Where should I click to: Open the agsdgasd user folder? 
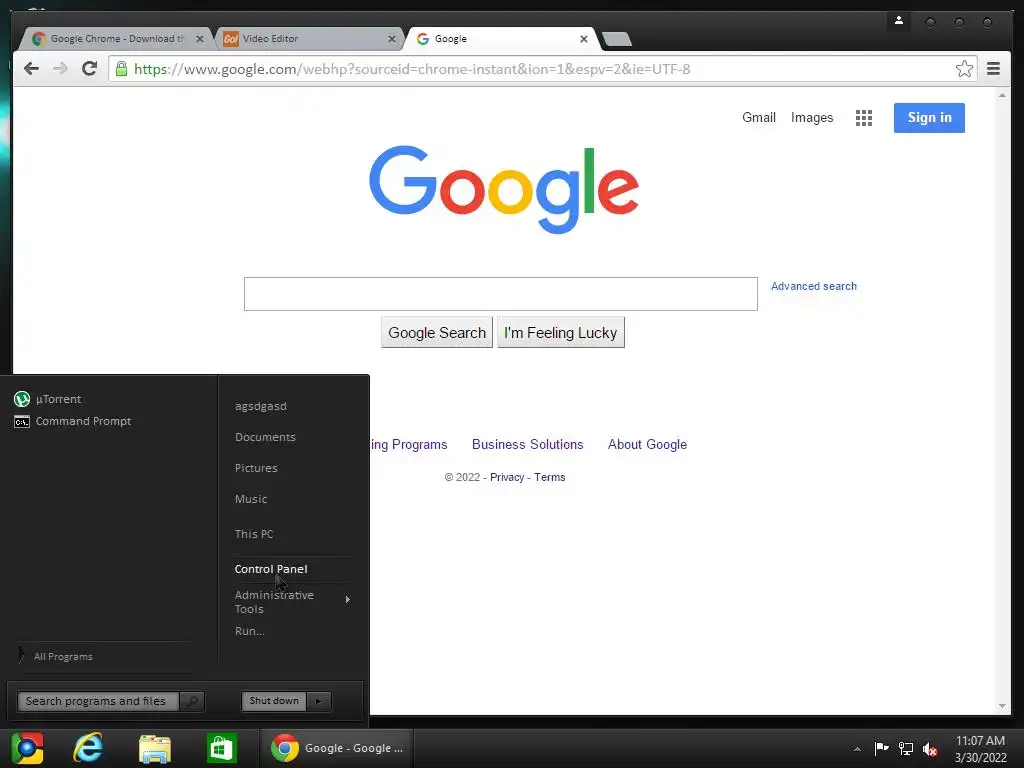pyautogui.click(x=261, y=406)
